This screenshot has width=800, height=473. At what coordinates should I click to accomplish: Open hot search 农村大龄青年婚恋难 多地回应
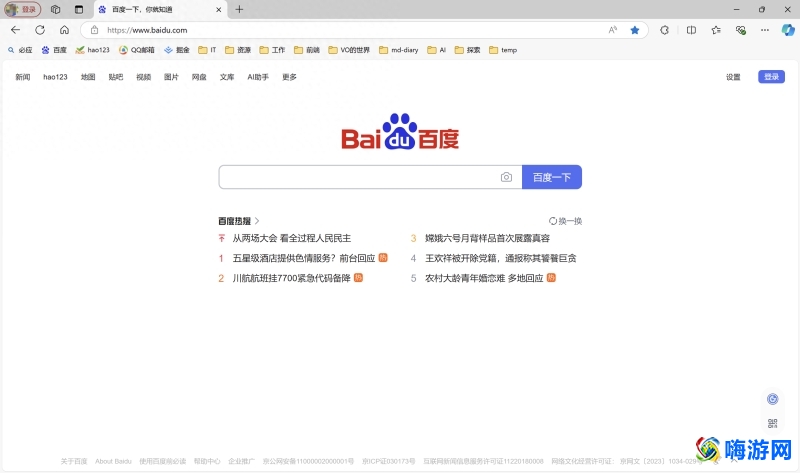tap(484, 278)
